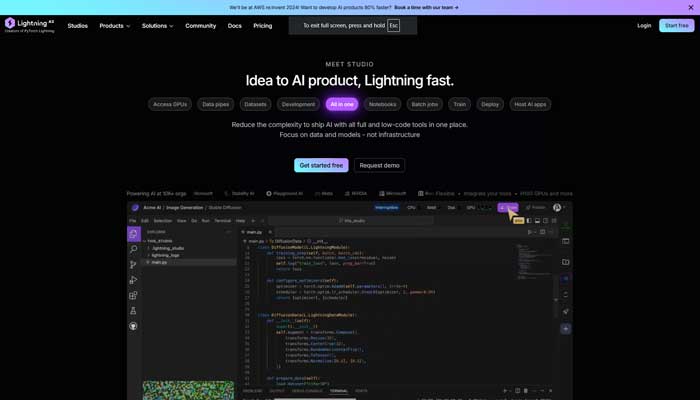
Task: Select main.py in the file explorer
Action: [190, 262]
